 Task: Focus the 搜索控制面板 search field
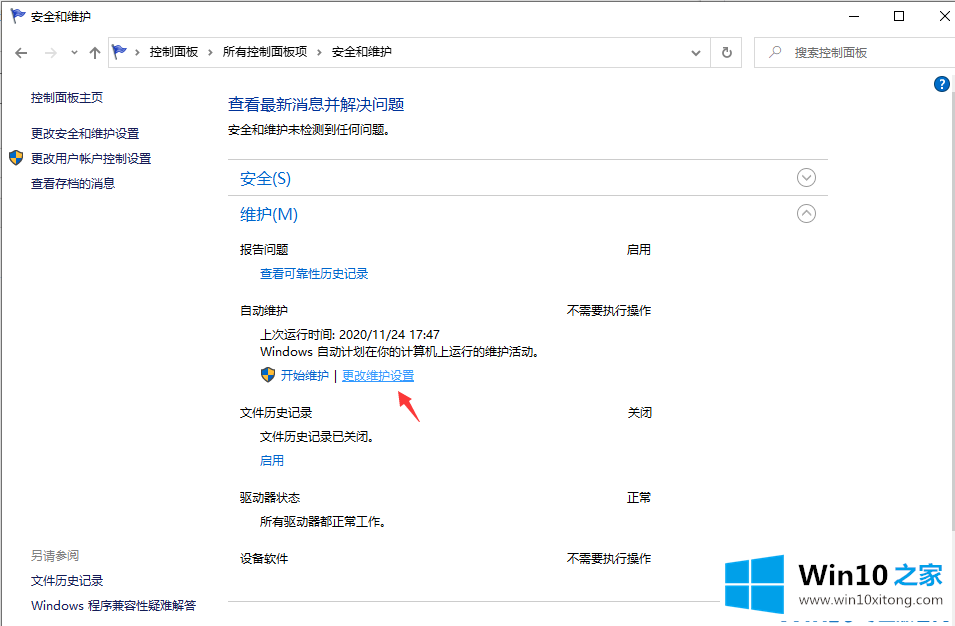coord(855,52)
